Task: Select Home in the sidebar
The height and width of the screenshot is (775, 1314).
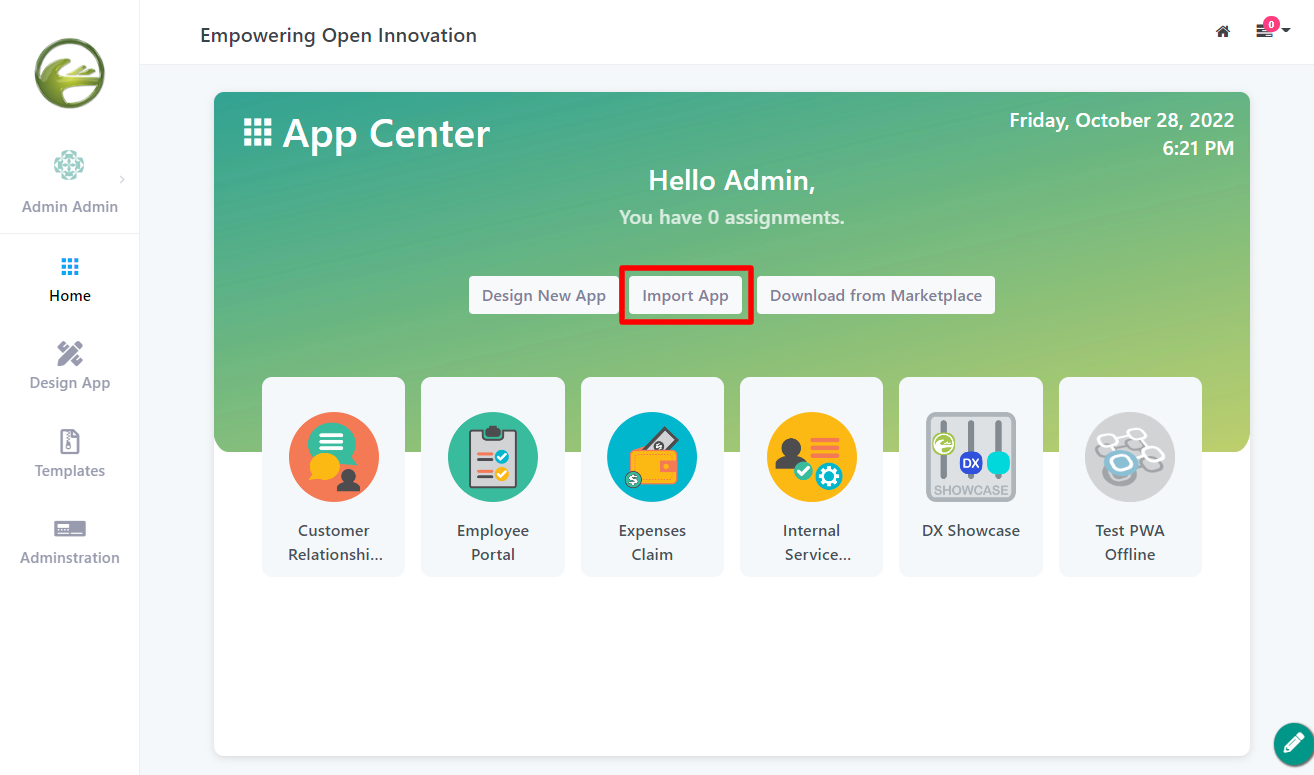Action: point(70,279)
